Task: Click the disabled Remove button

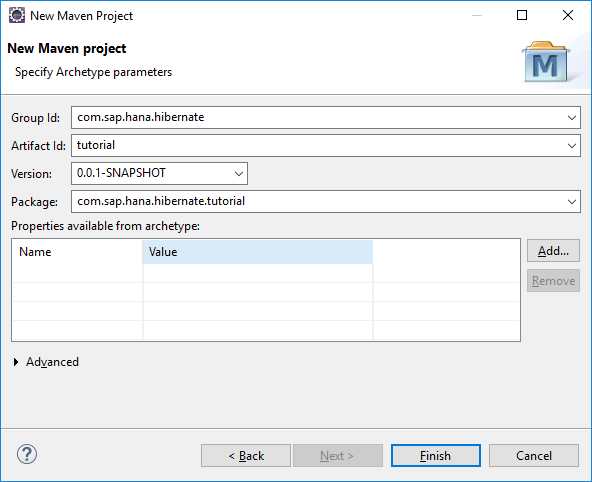Action: click(x=553, y=280)
